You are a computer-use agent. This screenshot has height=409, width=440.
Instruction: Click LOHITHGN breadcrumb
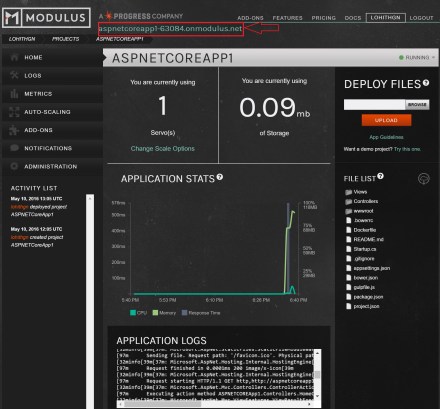pyautogui.click(x=22, y=39)
